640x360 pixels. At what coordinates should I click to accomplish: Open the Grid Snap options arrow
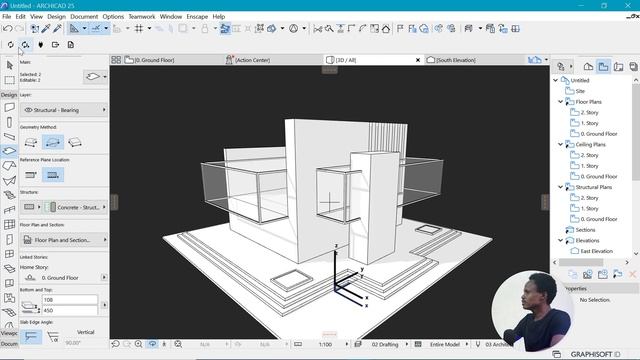149,29
